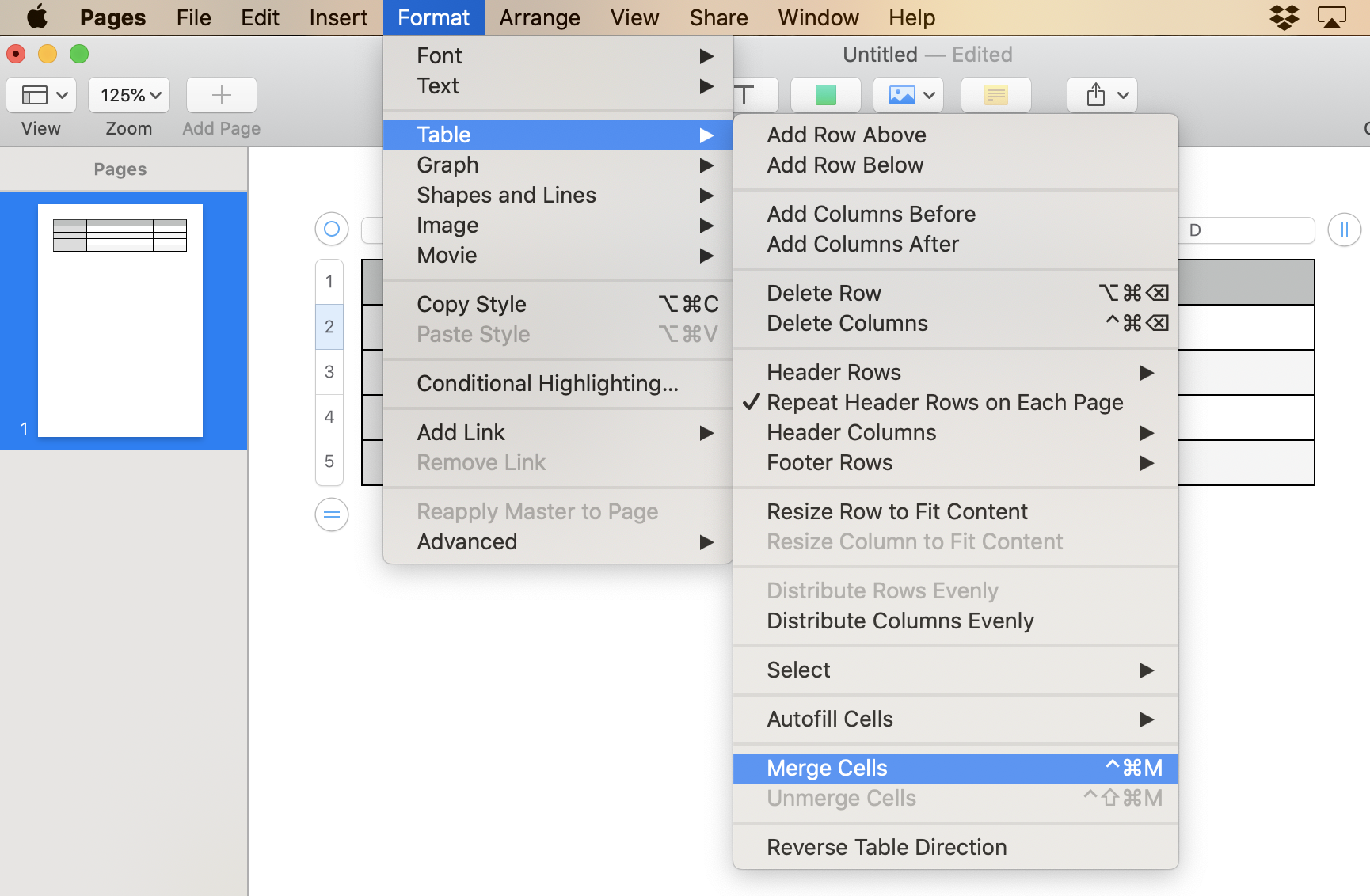Expand the Shapes and Lines submenu
The width and height of the screenshot is (1370, 896).
click(x=558, y=195)
